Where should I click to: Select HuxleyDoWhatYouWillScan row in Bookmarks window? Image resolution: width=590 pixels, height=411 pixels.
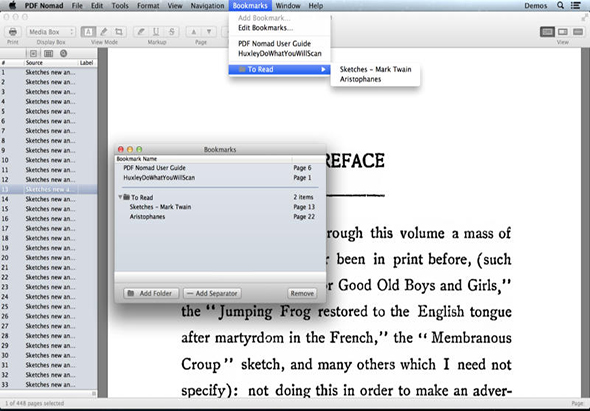click(220, 178)
